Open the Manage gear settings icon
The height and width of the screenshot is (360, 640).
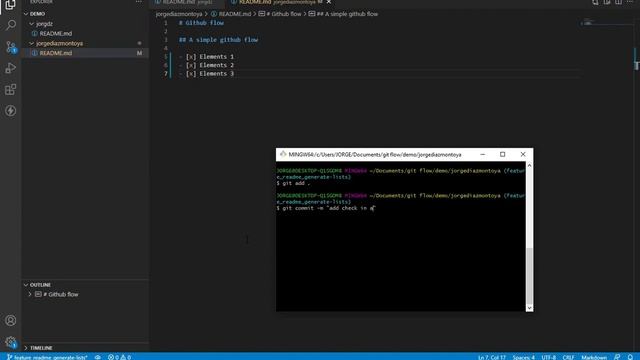[x=11, y=342]
